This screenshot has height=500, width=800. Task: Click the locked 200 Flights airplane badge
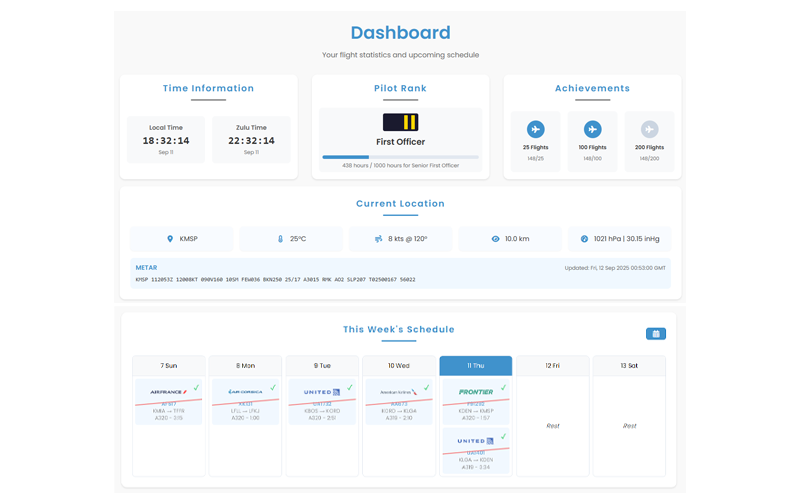(x=649, y=129)
